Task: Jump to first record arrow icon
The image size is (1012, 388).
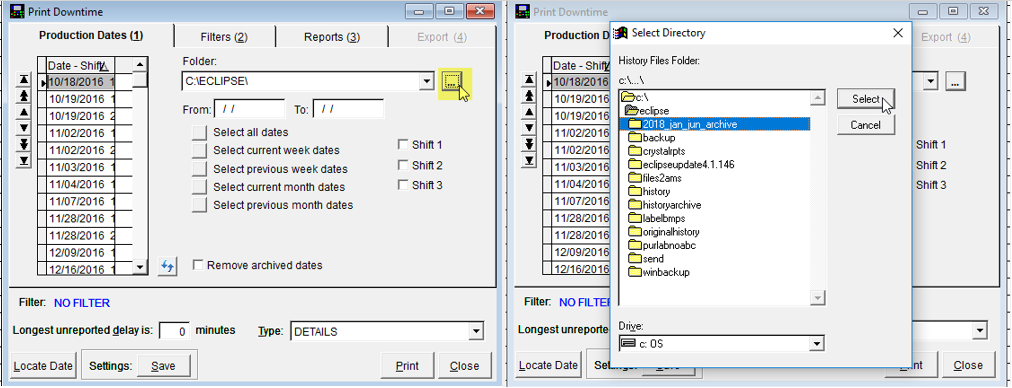Action: point(24,79)
